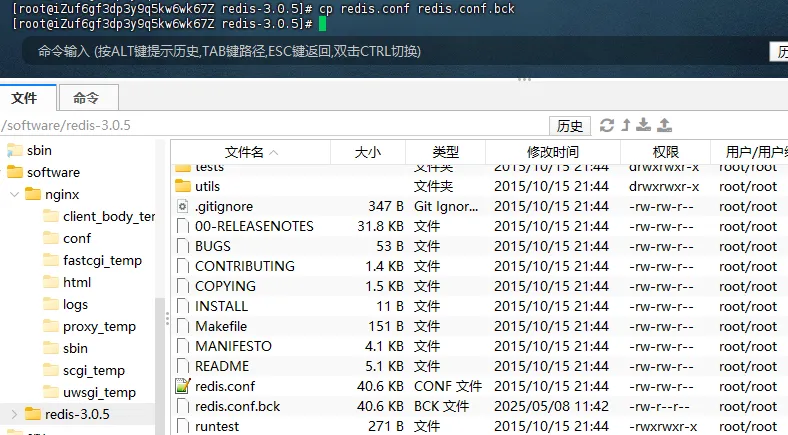Image resolution: width=788 pixels, height=435 pixels.
Task: Sort by 大小 column header
Action: point(368,152)
